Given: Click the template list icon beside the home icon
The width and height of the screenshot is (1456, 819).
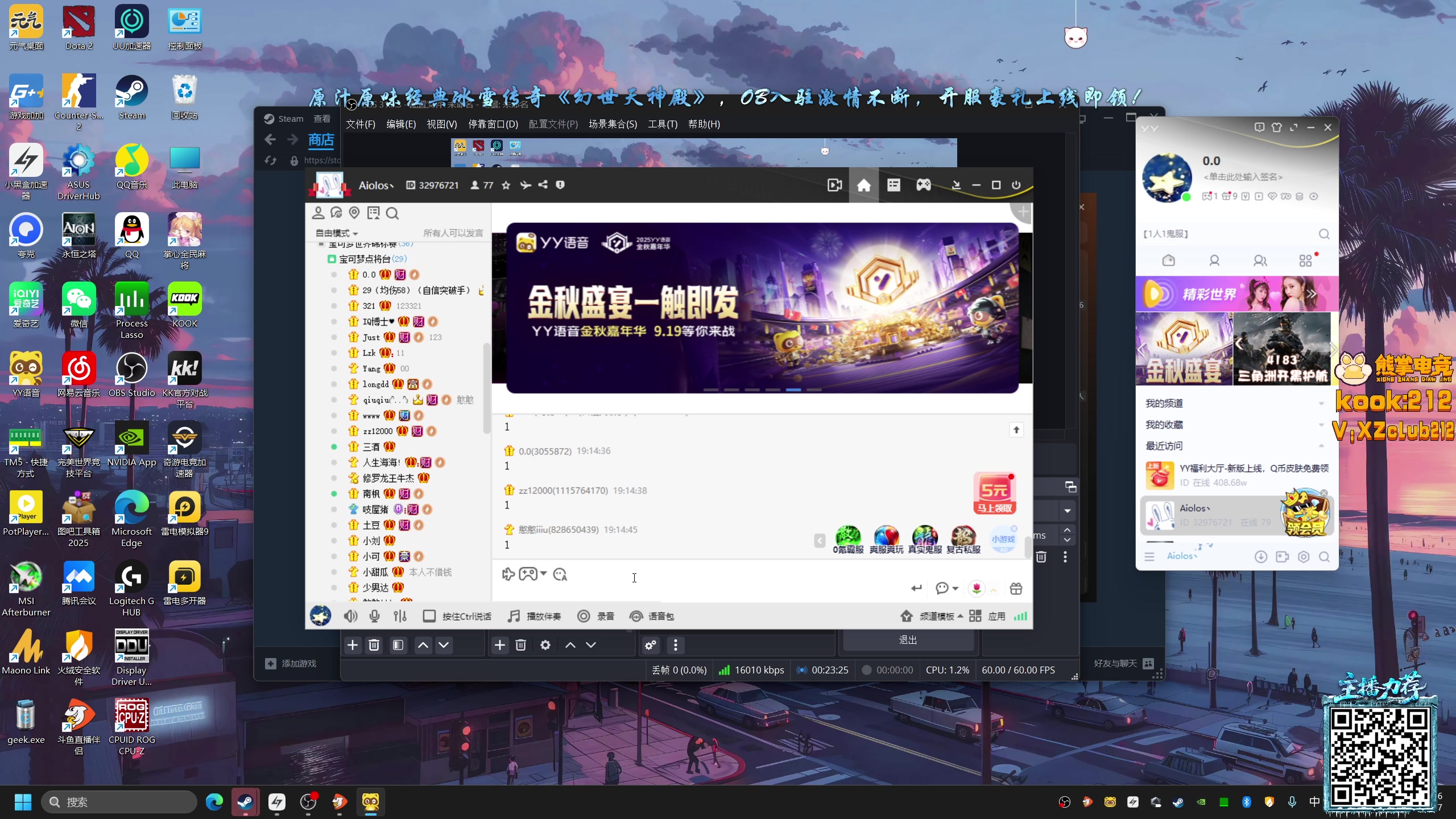Looking at the screenshot, I should [894, 185].
